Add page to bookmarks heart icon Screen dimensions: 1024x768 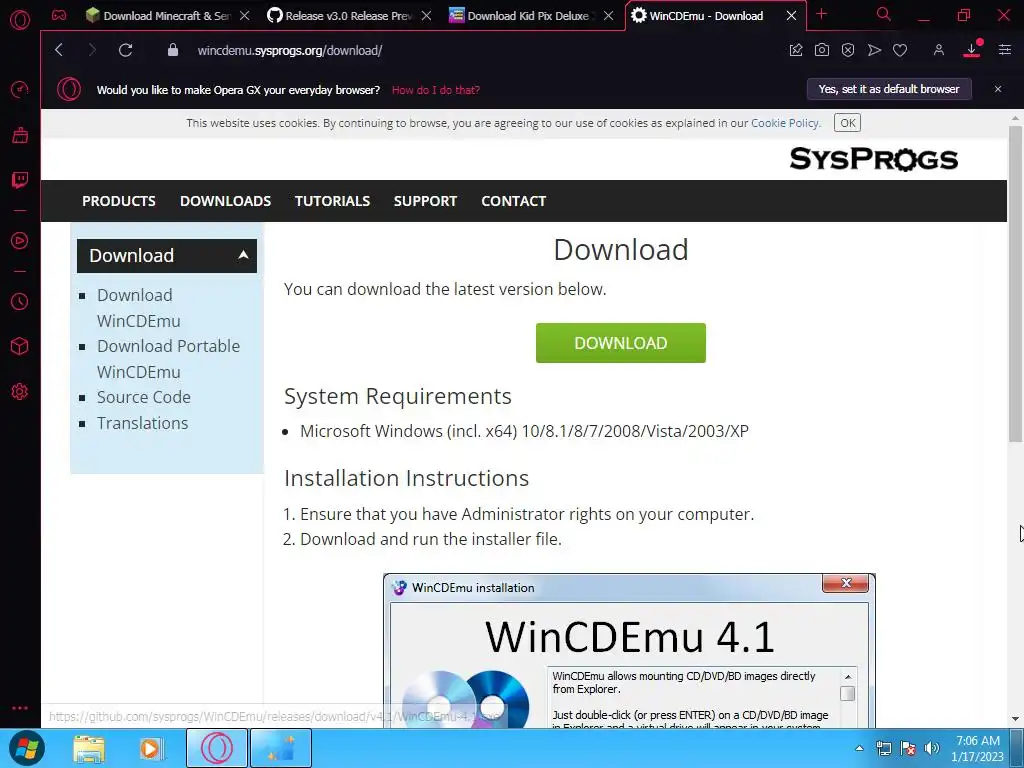tap(900, 50)
